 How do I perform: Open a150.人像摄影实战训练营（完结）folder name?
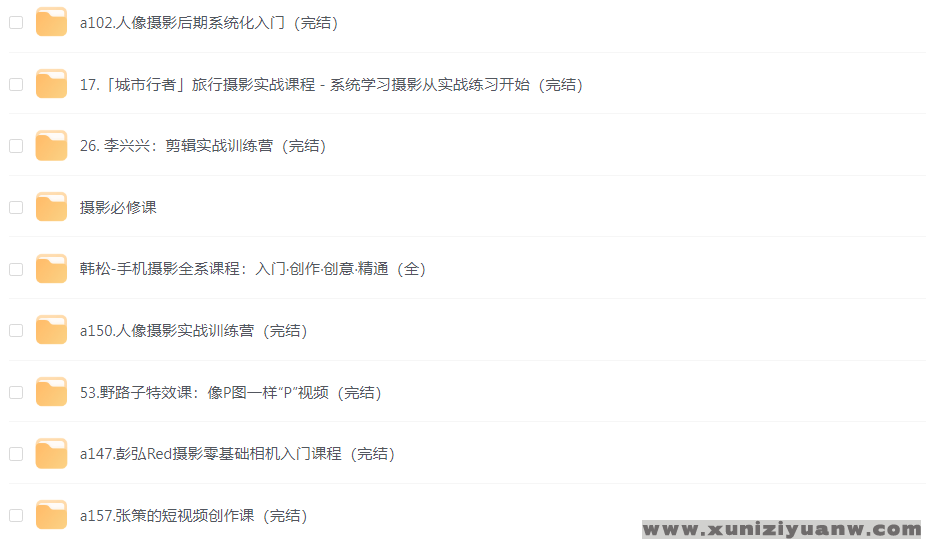[194, 331]
